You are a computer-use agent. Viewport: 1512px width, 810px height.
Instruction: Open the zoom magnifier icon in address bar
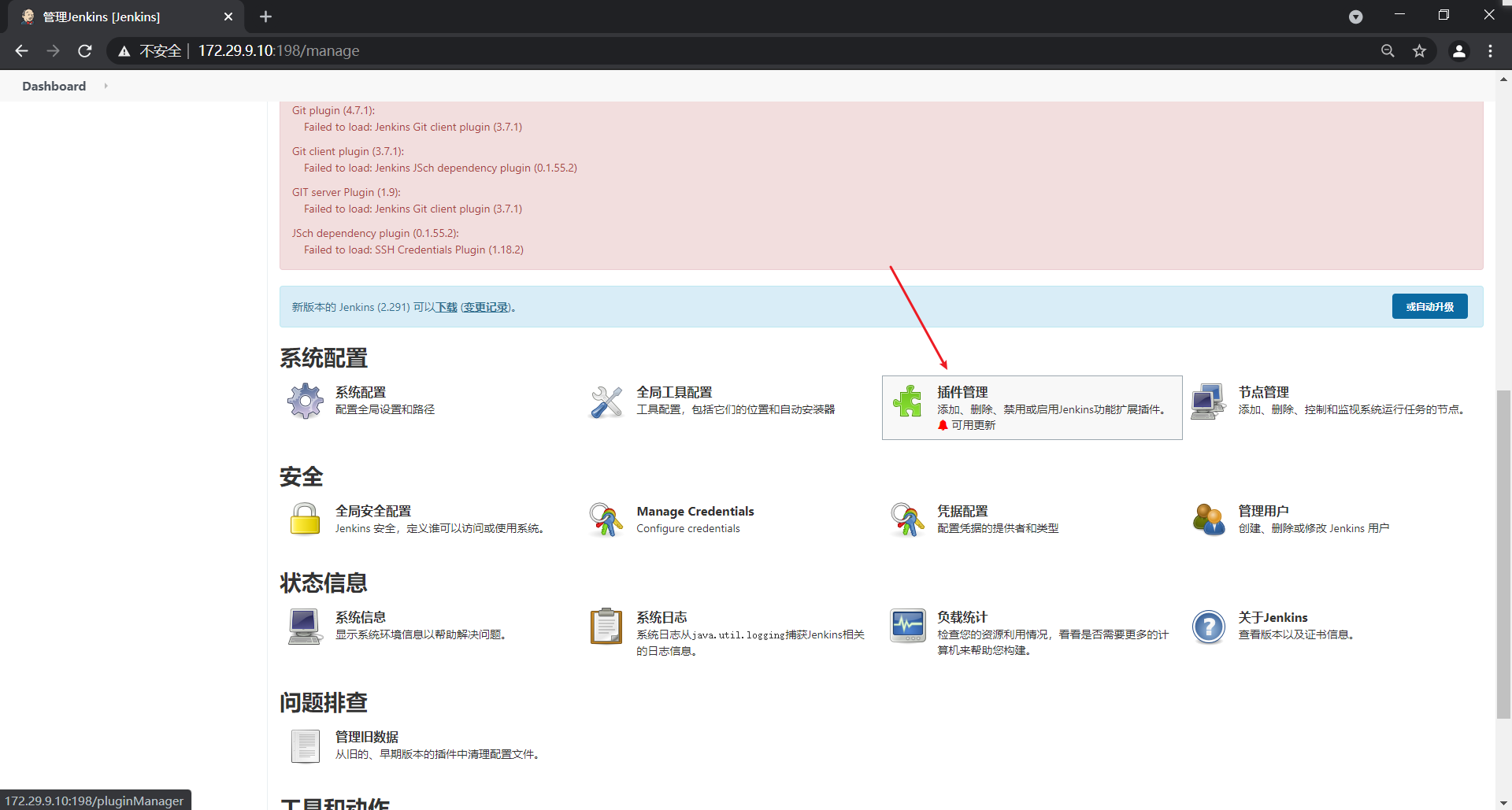pyautogui.click(x=1388, y=51)
